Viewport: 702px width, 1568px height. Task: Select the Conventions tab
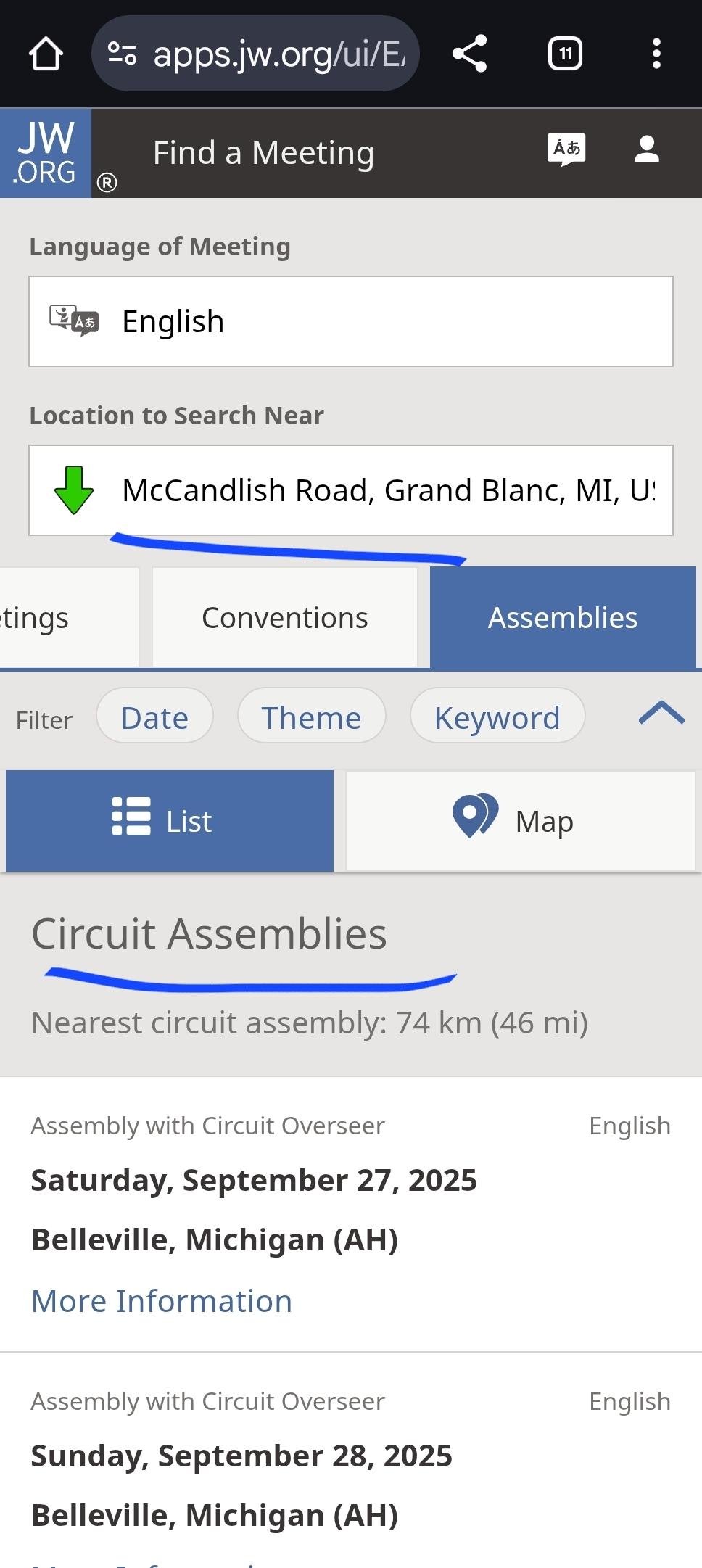tap(285, 618)
